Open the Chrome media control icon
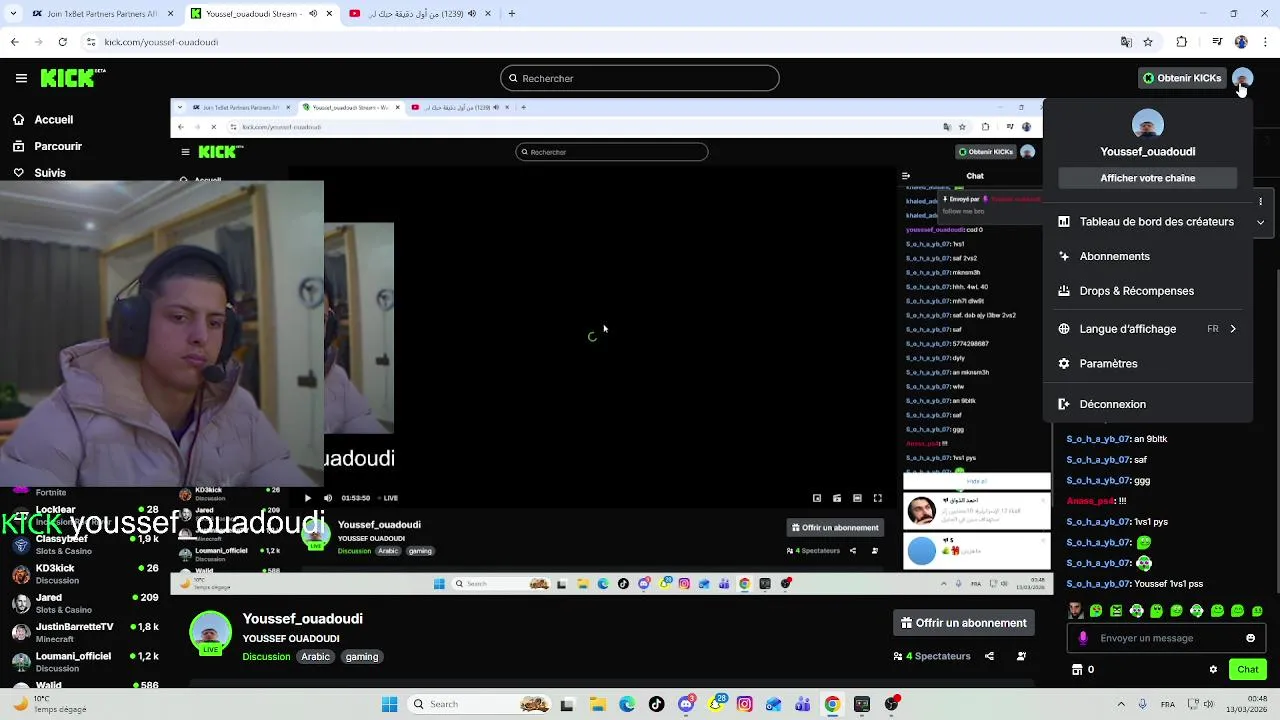 [1217, 42]
